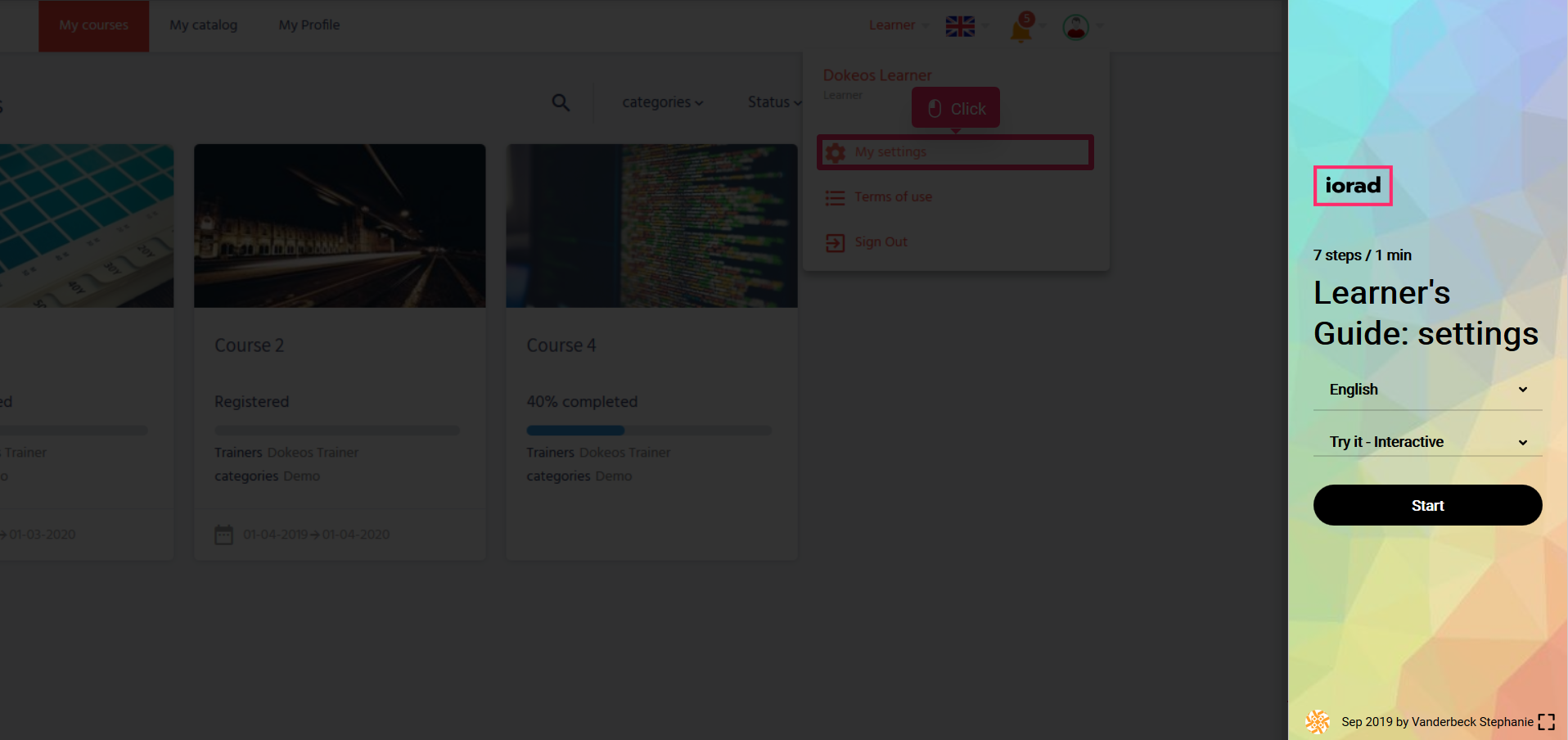This screenshot has height=740, width=1568.
Task: Open the Course 4 code thumbnail
Action: 651,226
